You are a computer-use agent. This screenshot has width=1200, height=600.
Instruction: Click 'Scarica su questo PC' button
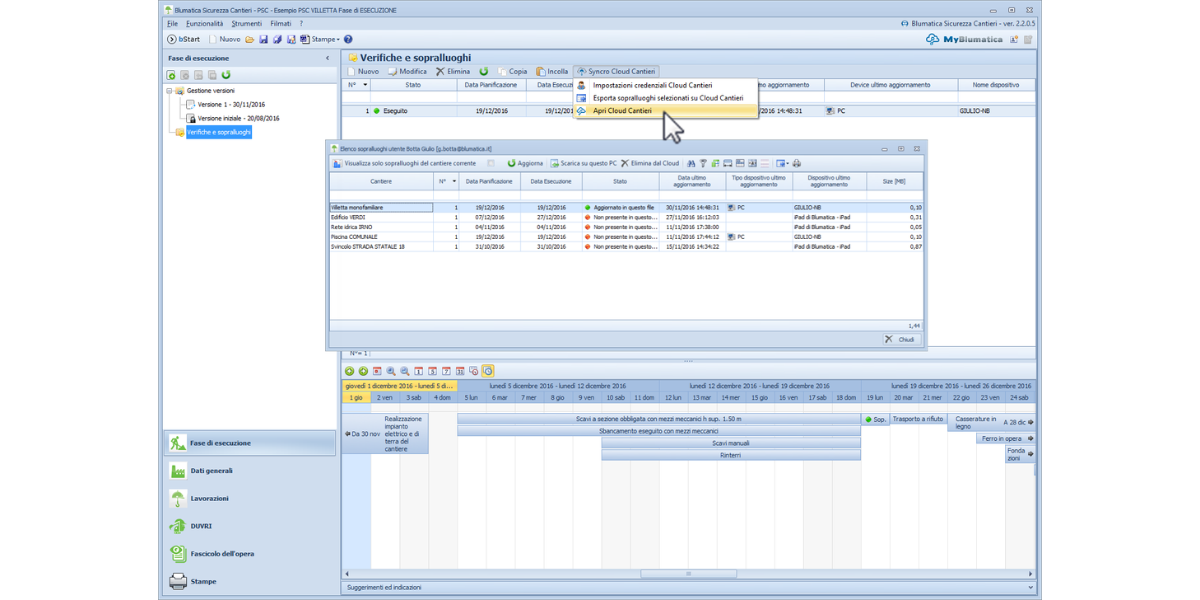pos(583,163)
